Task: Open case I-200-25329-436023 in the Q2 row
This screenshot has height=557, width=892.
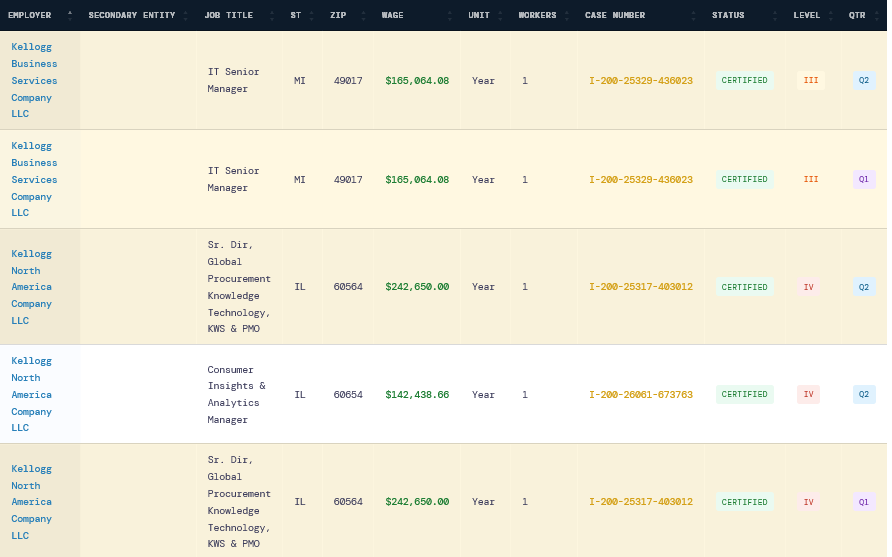Action: pyautogui.click(x=641, y=81)
